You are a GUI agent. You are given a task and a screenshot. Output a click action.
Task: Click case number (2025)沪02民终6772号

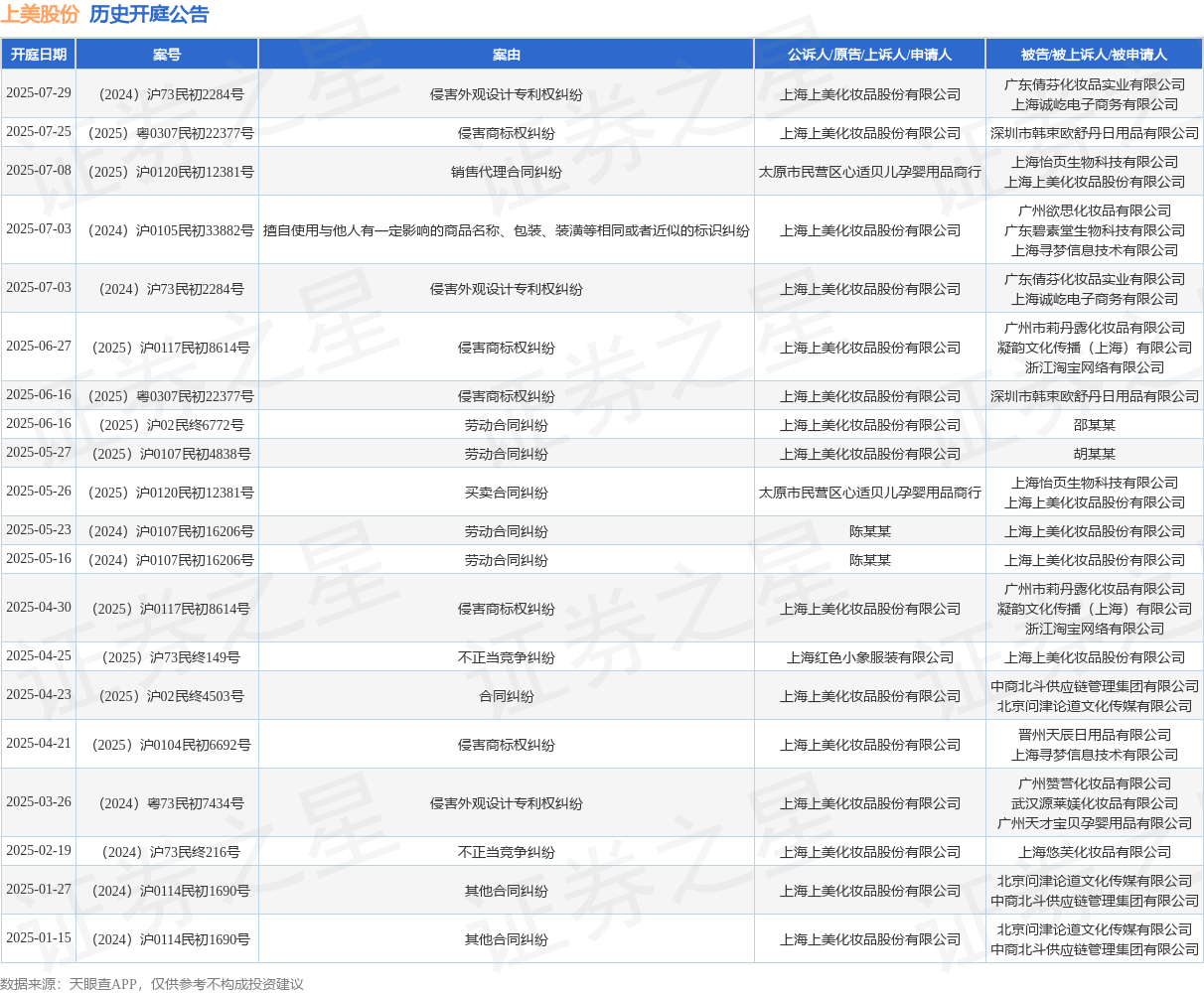tap(167, 425)
